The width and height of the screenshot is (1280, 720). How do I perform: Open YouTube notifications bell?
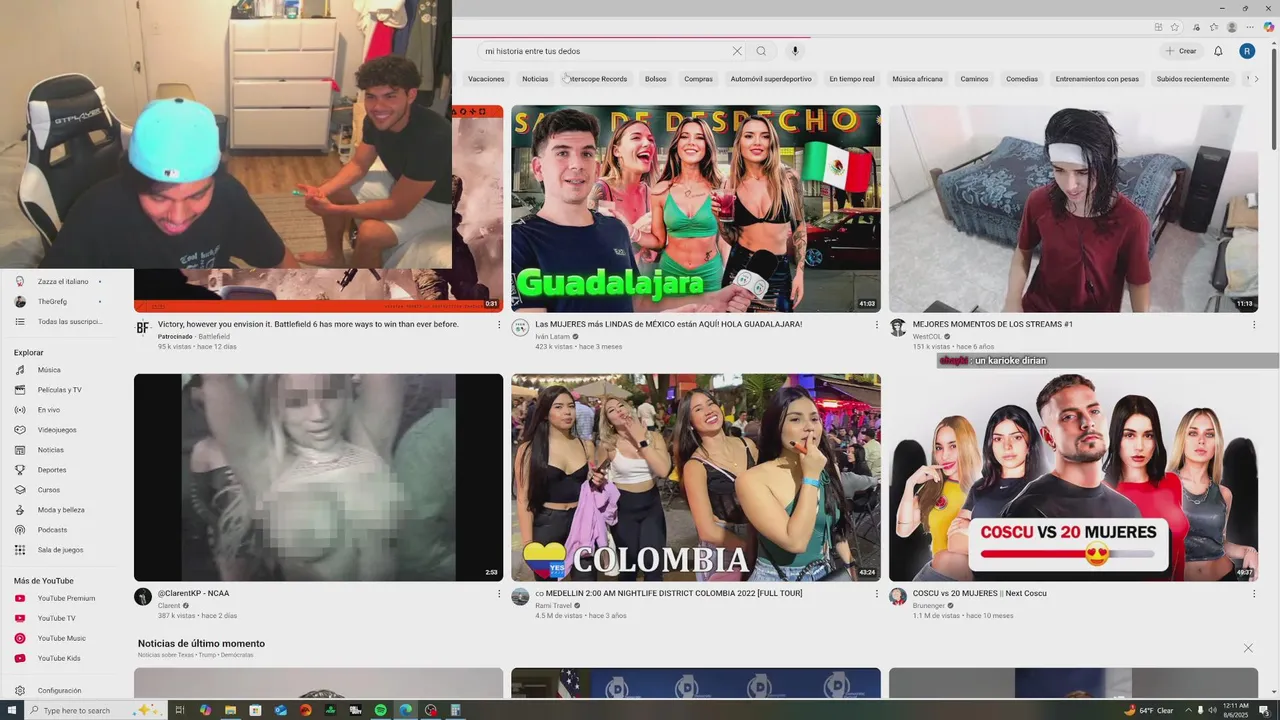(1218, 51)
